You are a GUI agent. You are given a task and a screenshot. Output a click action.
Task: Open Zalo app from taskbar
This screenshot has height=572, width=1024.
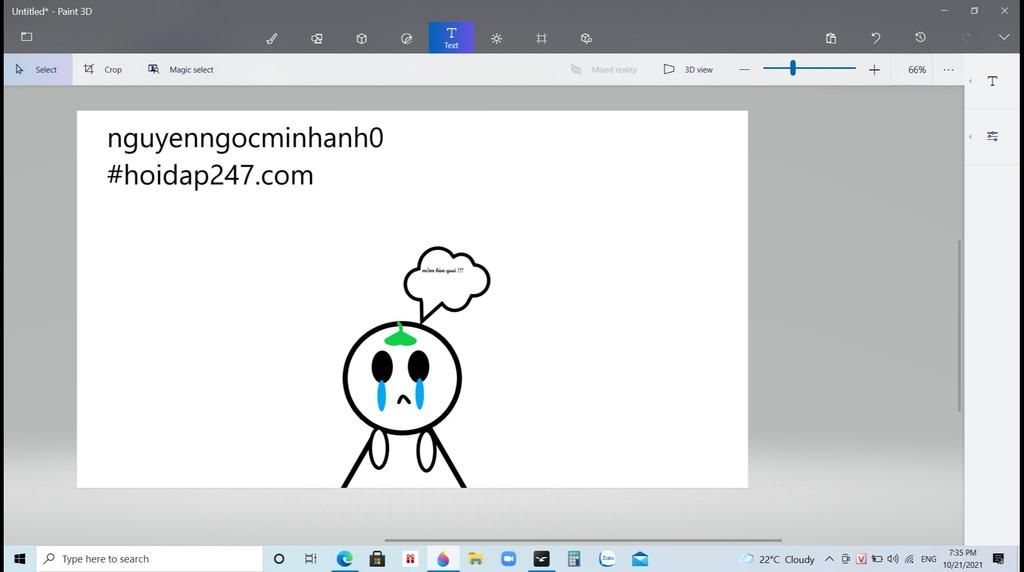click(x=607, y=558)
